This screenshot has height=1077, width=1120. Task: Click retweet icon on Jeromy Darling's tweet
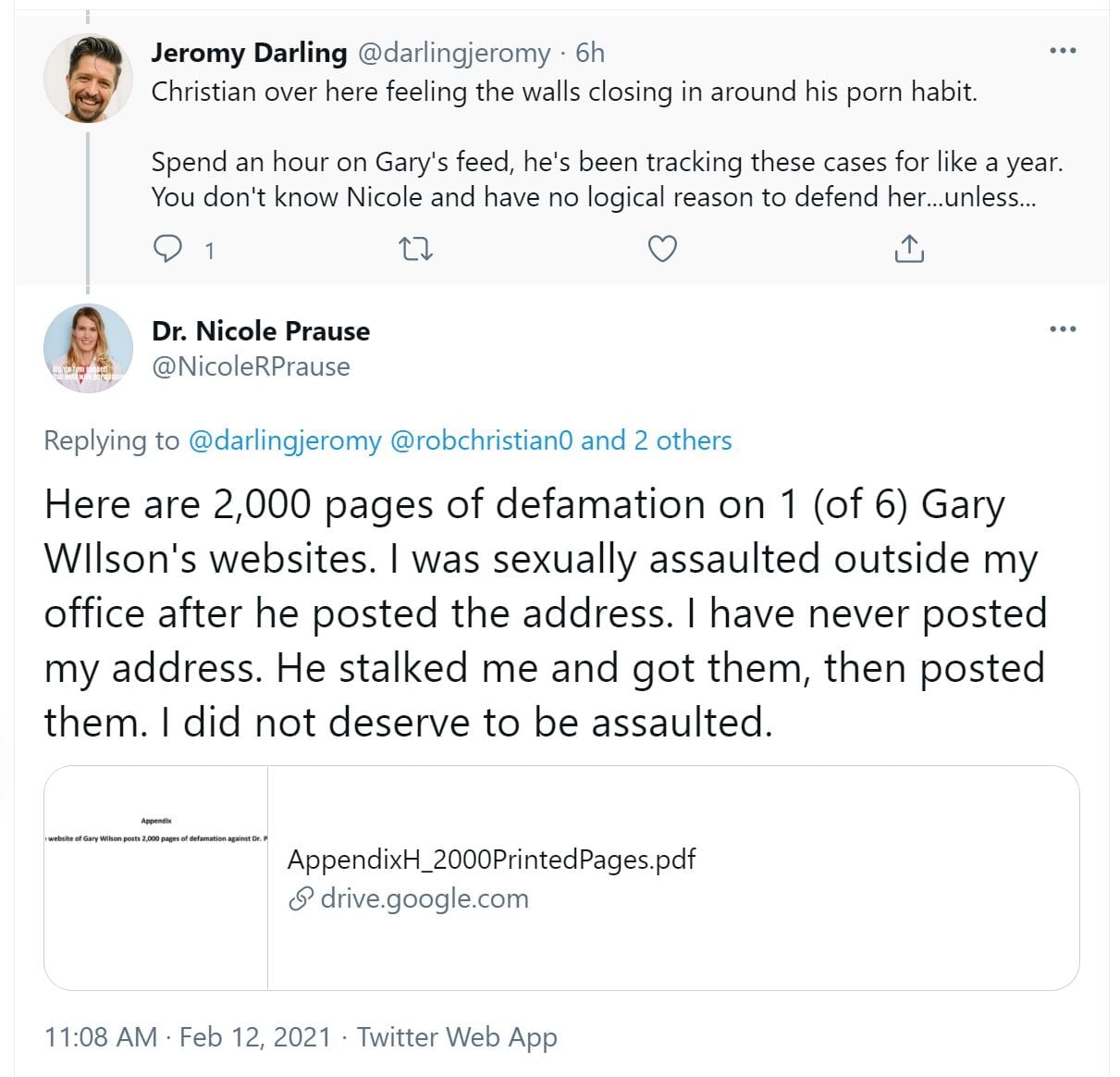[415, 249]
